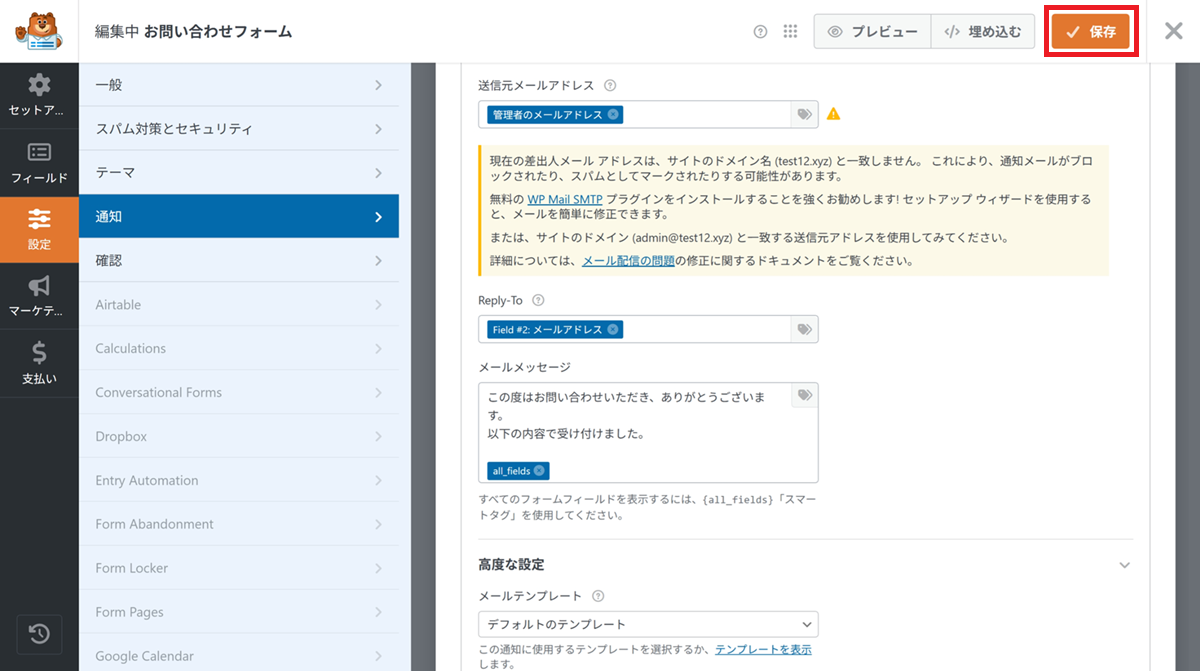The image size is (1200, 671).
Task: Click the WPForms bear logo
Action: point(39,31)
